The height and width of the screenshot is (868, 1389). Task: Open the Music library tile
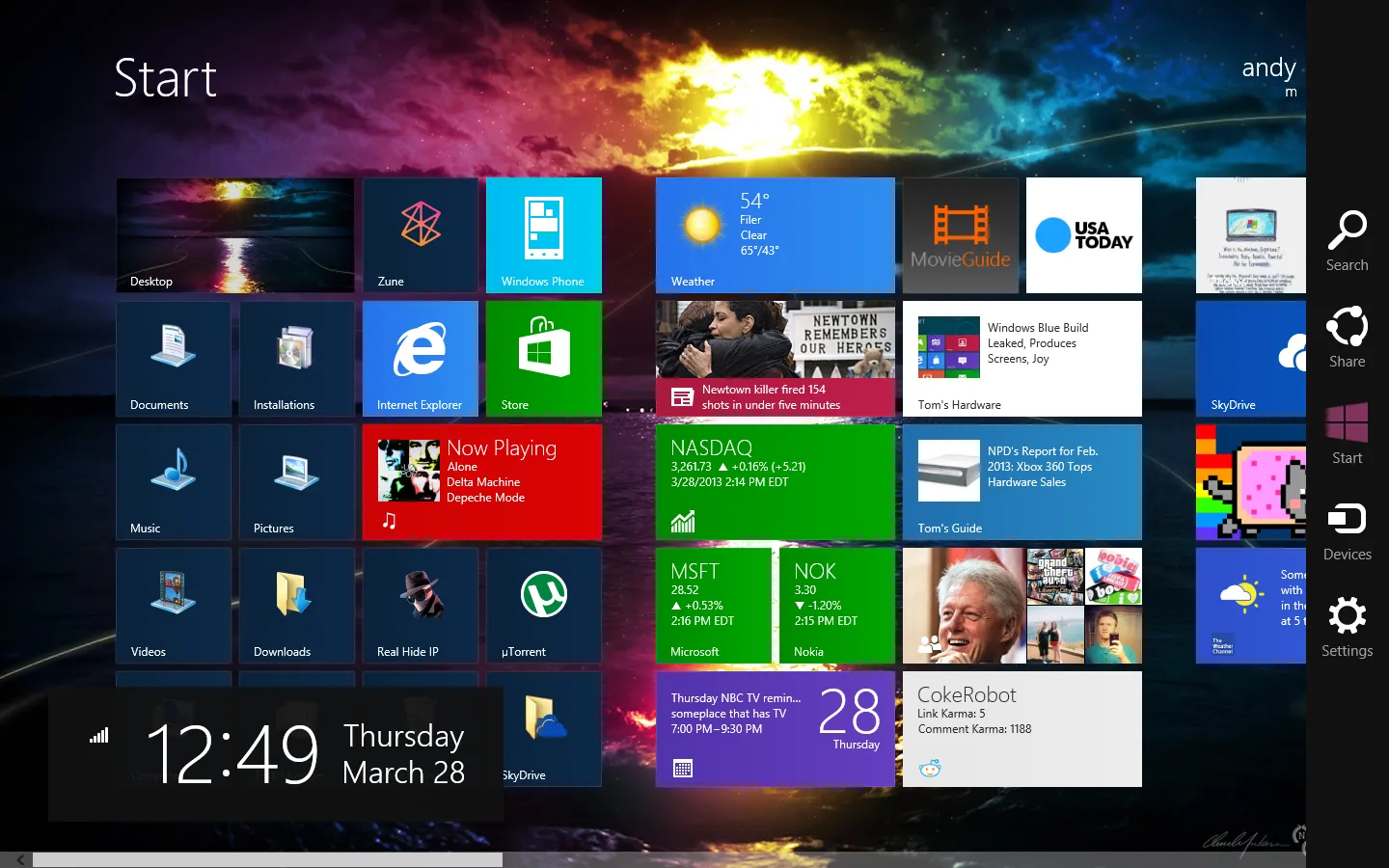[174, 482]
